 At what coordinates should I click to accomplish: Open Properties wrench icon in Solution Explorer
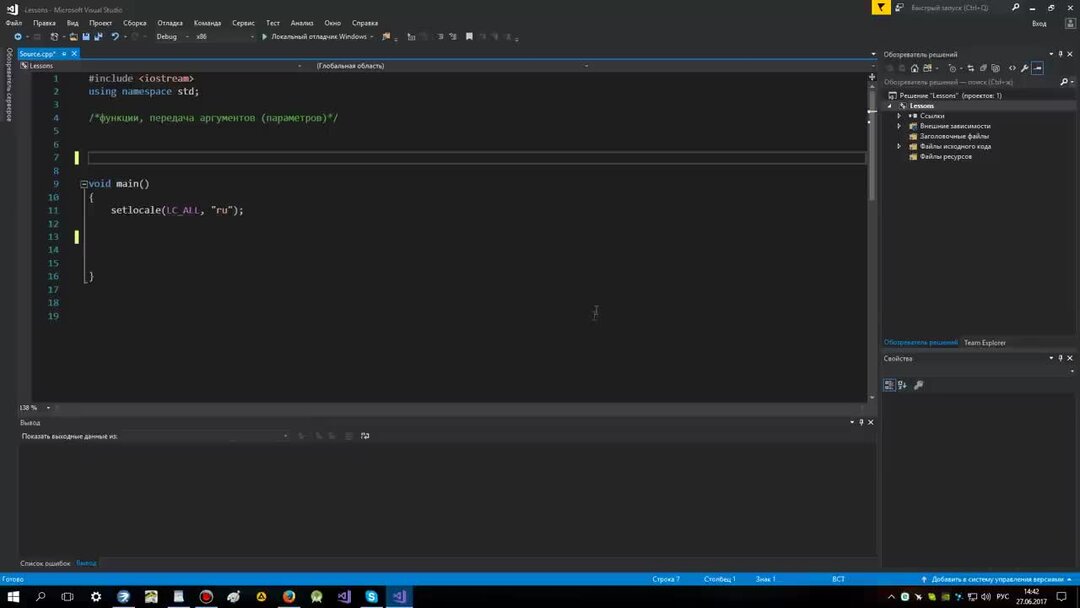pyautogui.click(x=1025, y=68)
